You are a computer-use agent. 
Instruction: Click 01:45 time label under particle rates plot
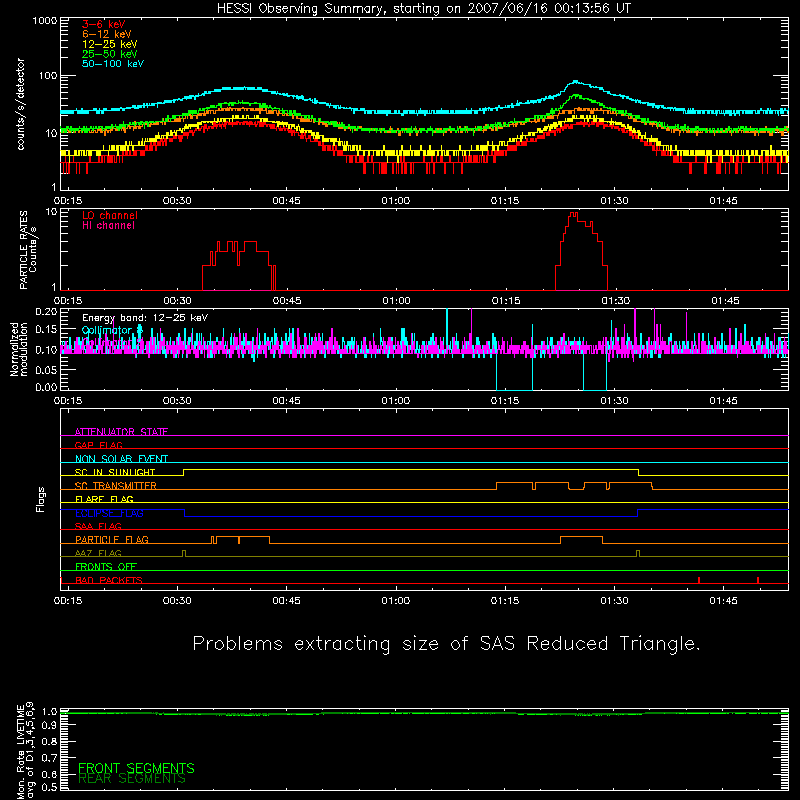point(725,301)
